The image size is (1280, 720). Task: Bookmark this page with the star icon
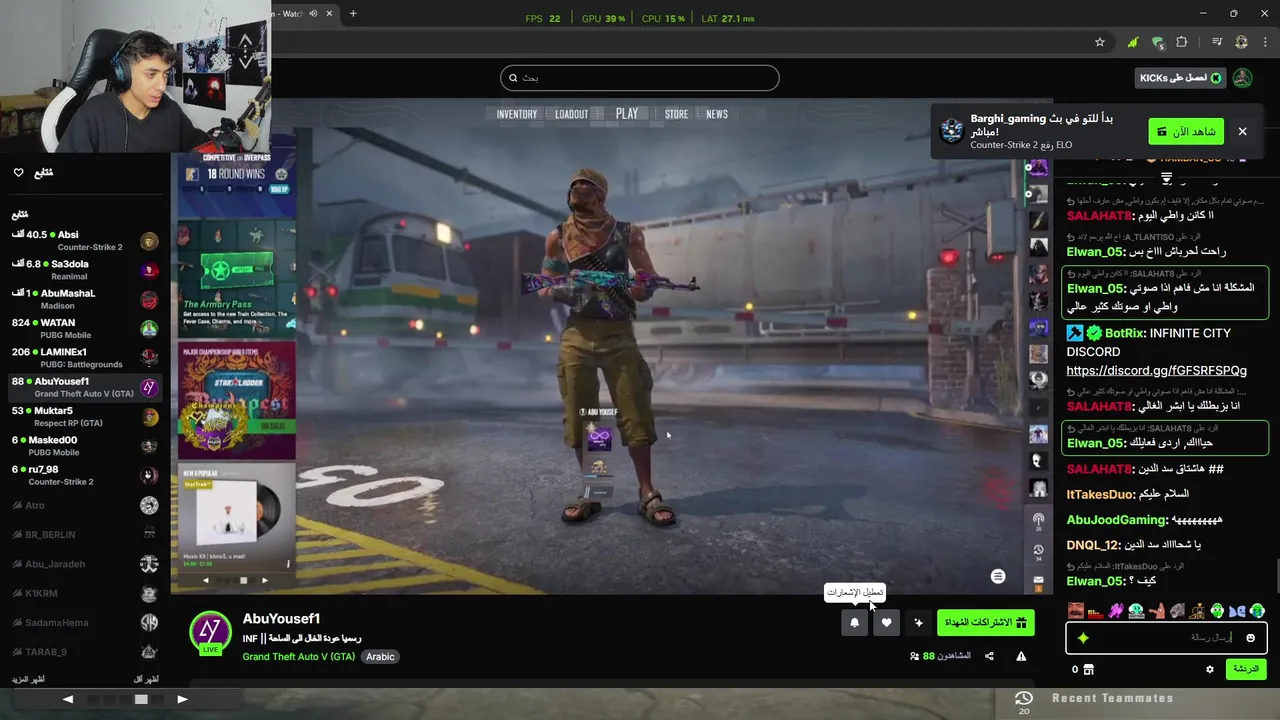(1100, 42)
